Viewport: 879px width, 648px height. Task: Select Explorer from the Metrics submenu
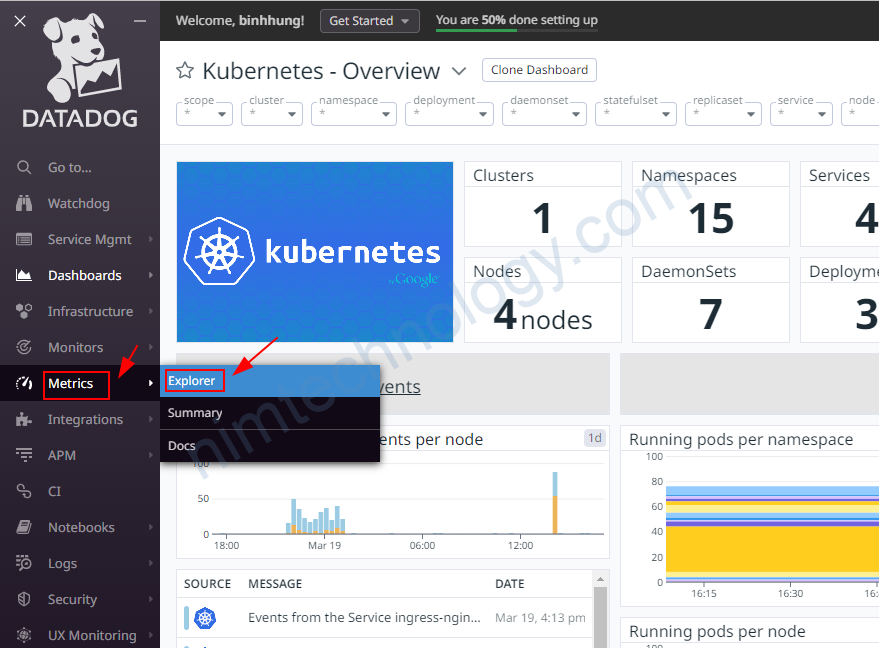click(x=192, y=380)
